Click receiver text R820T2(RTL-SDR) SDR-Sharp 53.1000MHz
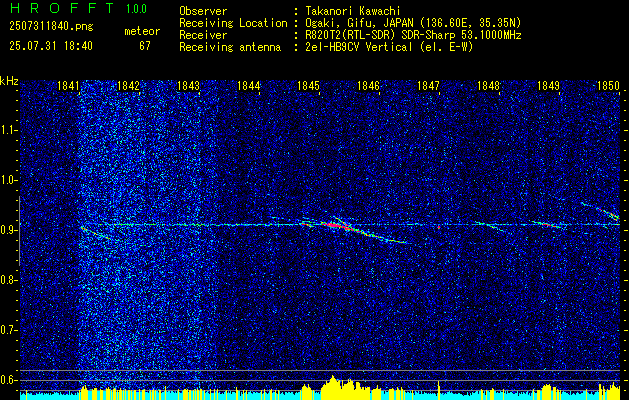This screenshot has height=400, width=629. (413, 35)
